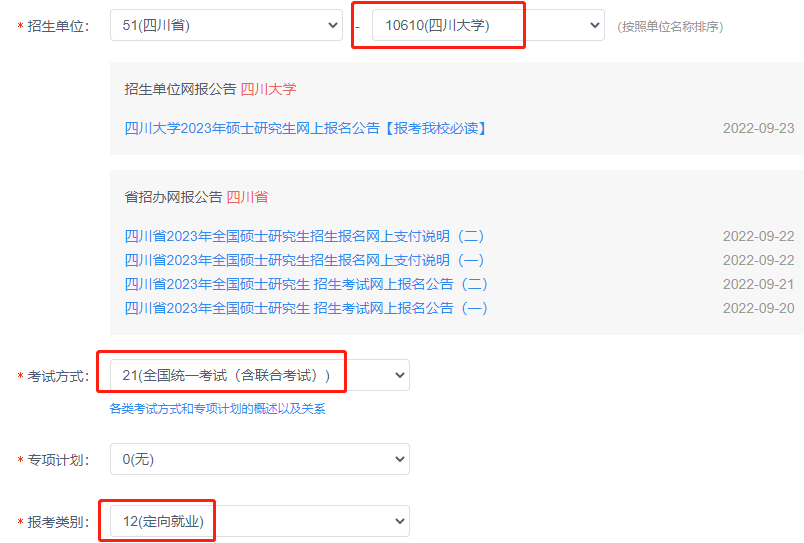Click the (按照单位名称排序) note

[x=670, y=27]
